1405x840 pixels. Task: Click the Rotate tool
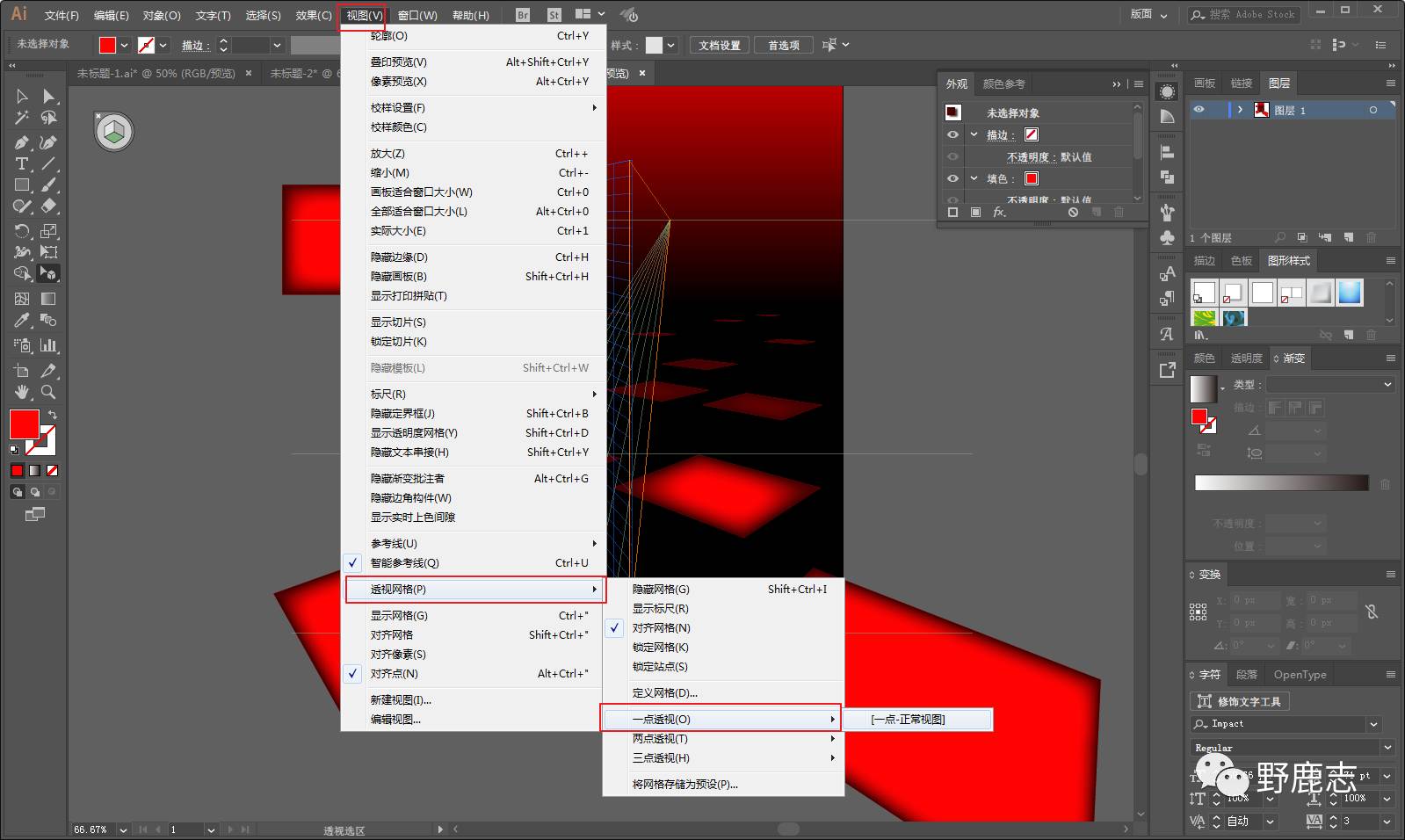(22, 231)
